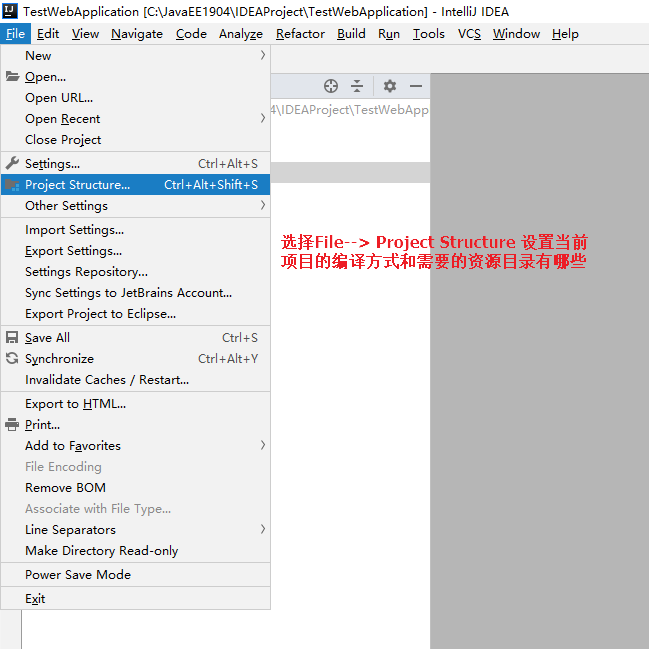Choose Export Project to Eclipse...
The height and width of the screenshot is (649, 649).
(135, 314)
